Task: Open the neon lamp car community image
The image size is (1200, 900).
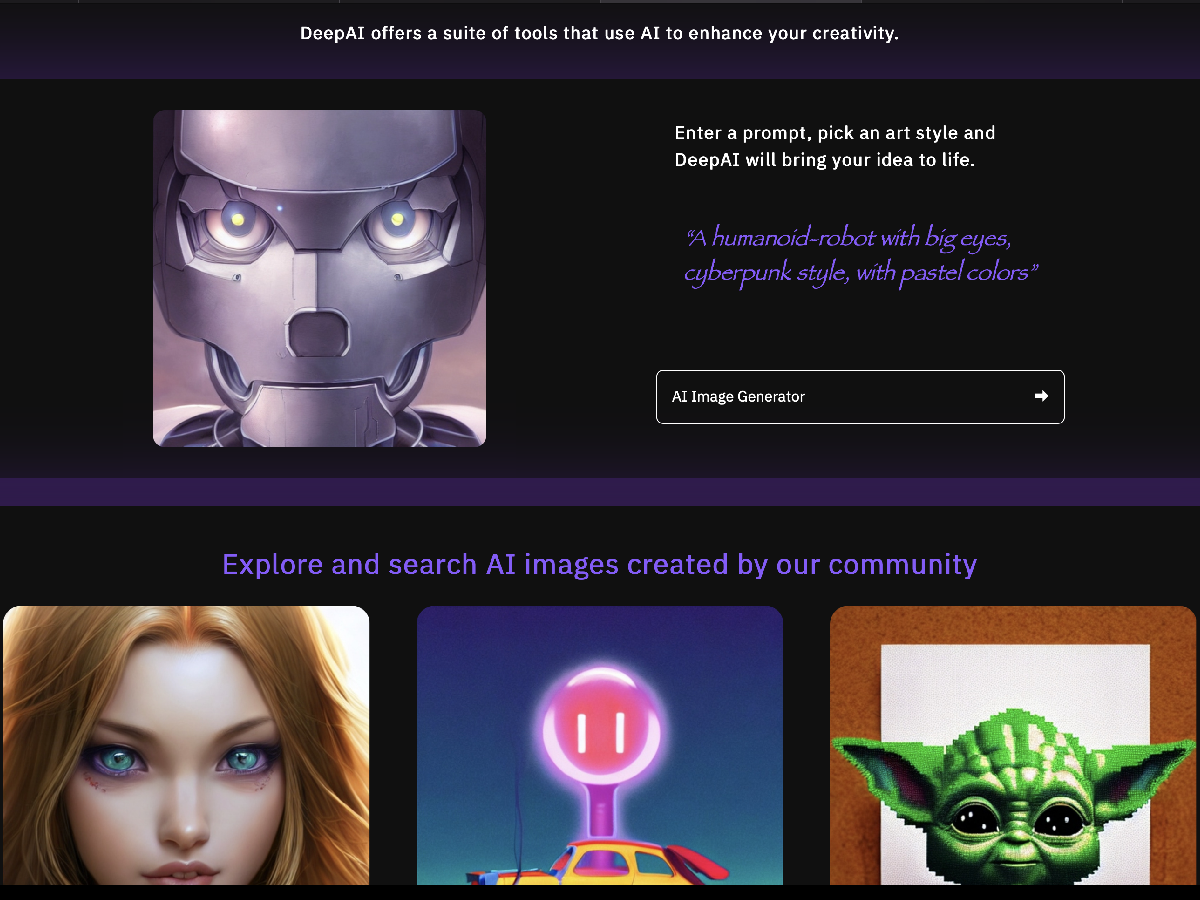Action: point(600,745)
